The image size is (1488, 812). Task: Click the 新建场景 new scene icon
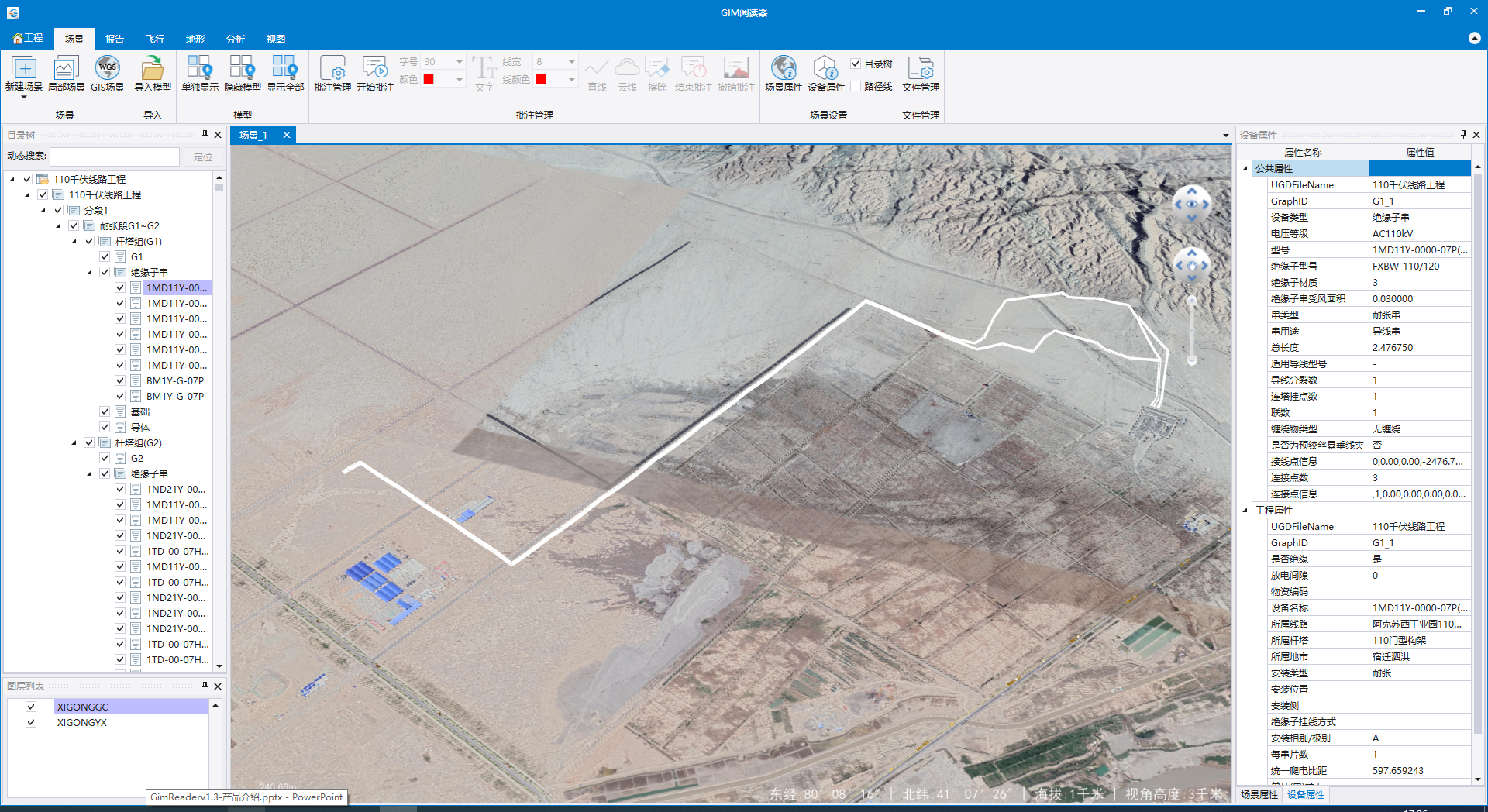[24, 68]
